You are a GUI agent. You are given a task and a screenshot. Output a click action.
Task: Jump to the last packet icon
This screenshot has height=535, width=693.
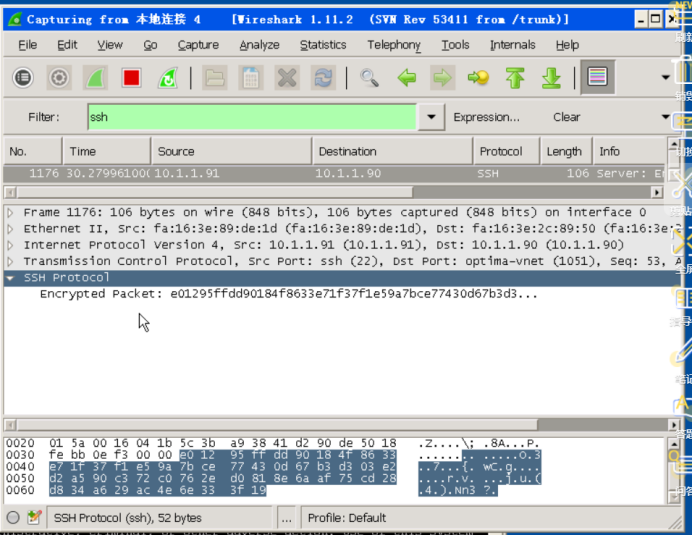[552, 78]
